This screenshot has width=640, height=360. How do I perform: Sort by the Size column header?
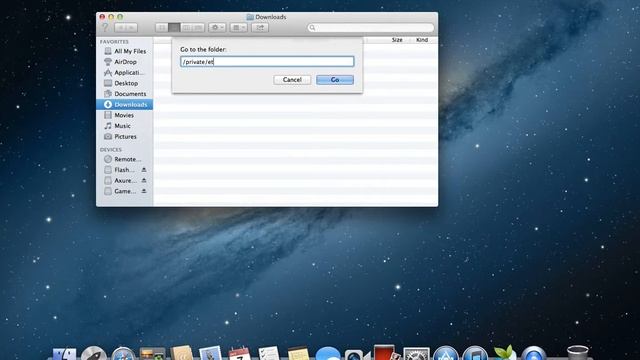point(397,40)
